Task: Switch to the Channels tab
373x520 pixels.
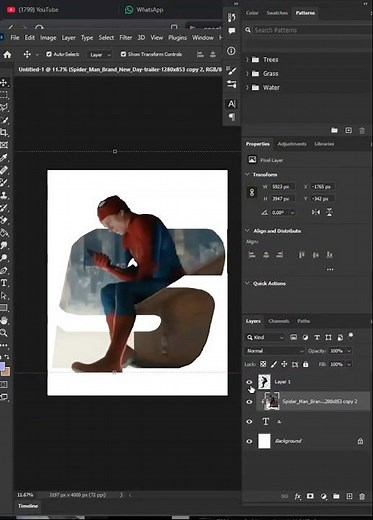Action: [x=279, y=321]
